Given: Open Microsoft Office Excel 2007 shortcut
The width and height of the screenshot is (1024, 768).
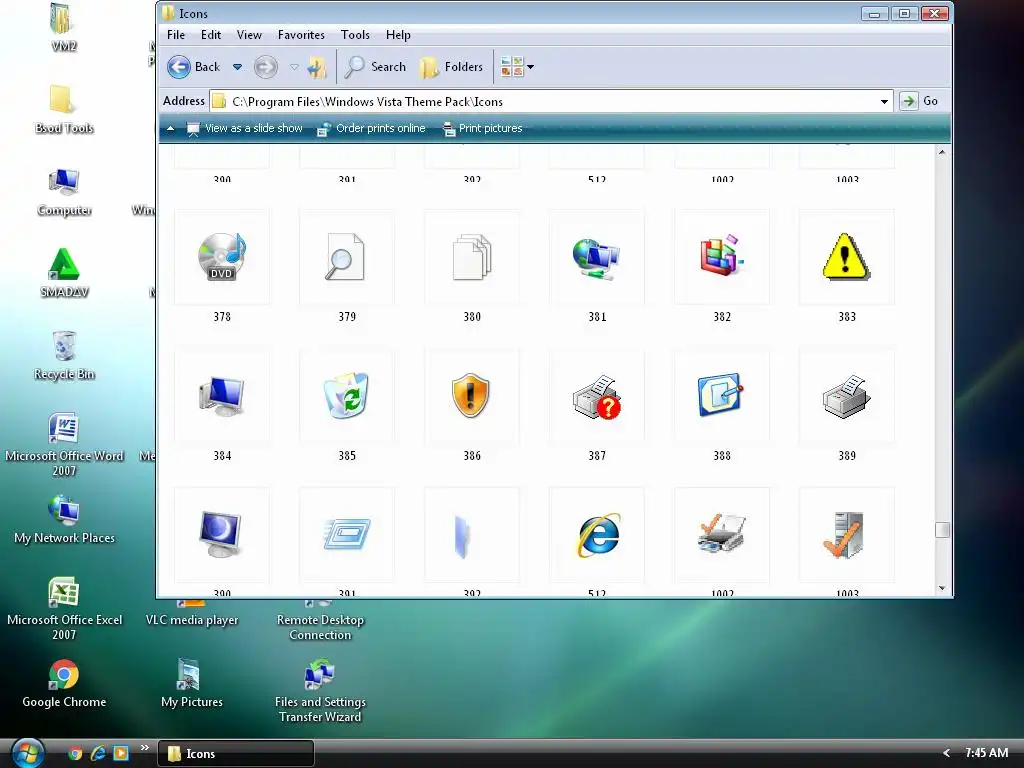Looking at the screenshot, I should coord(64,609).
